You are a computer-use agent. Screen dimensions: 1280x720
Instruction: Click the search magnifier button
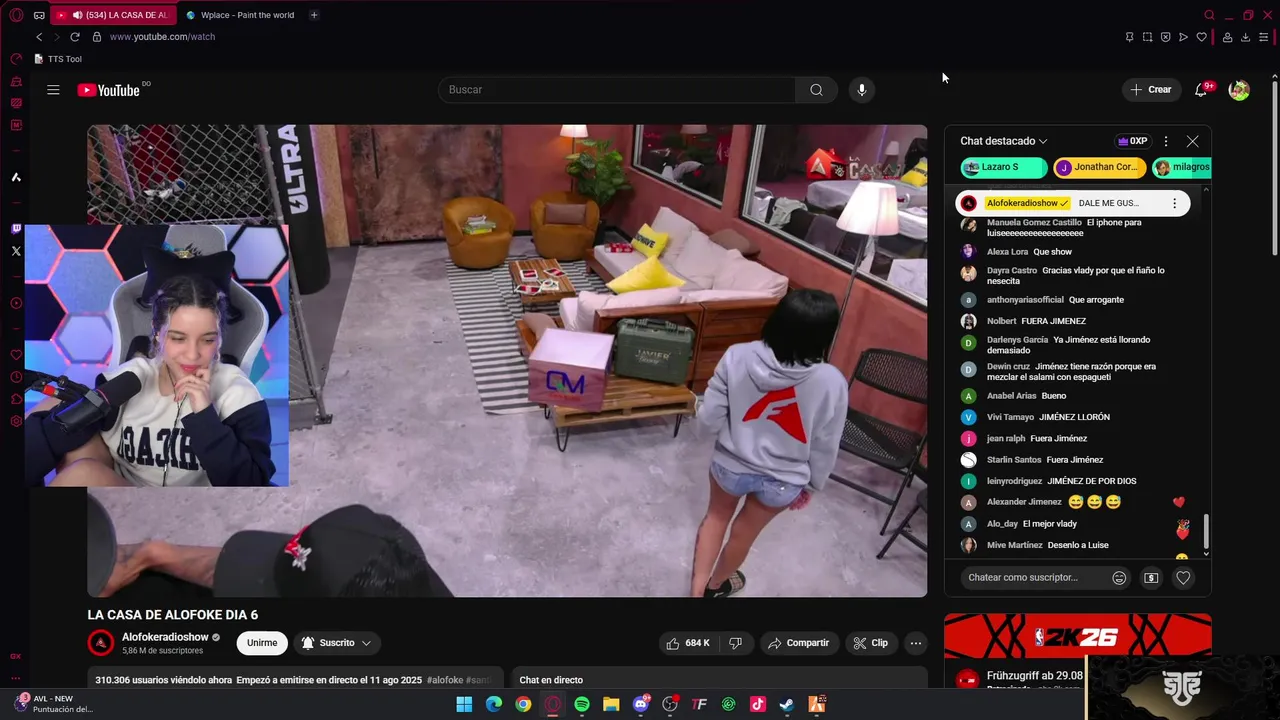[816, 90]
